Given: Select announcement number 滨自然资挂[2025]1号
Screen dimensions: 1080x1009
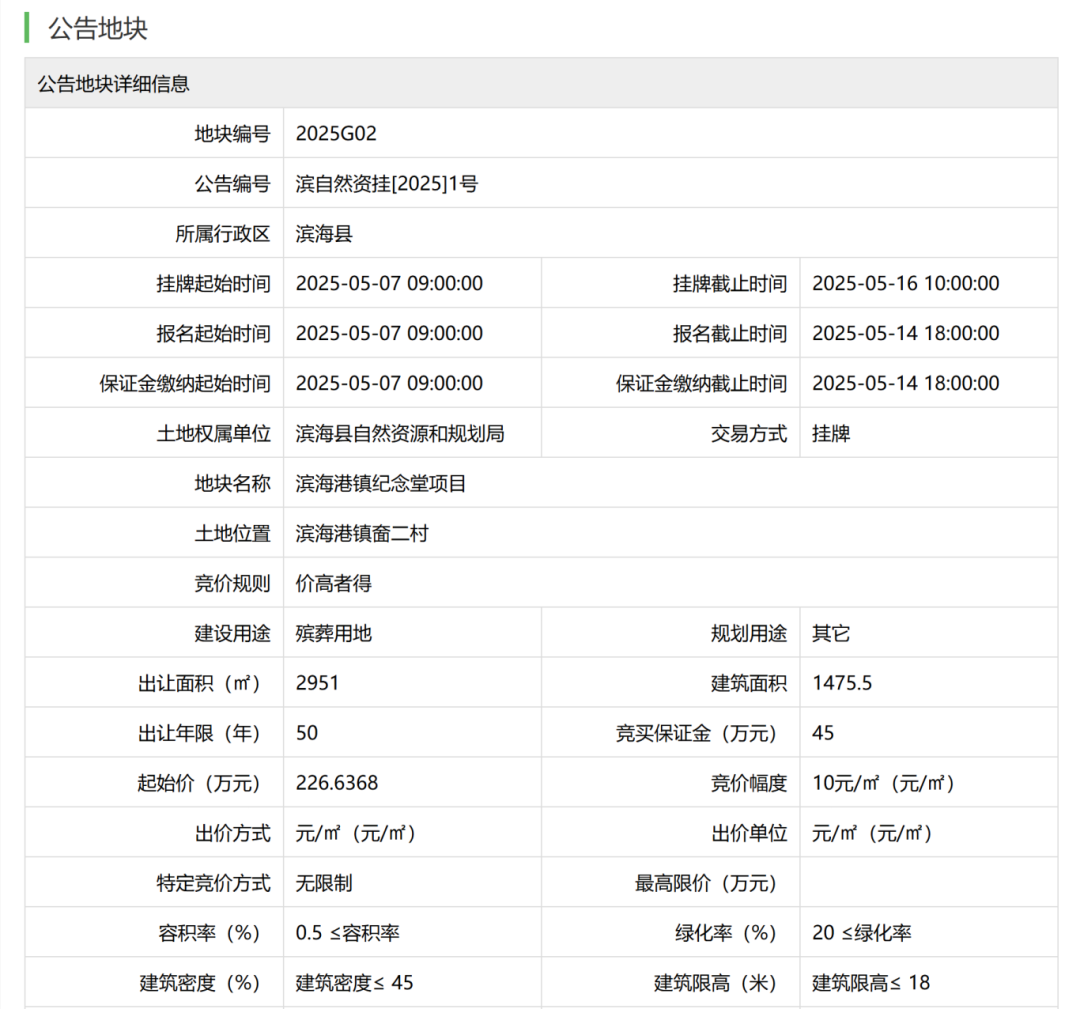Looking at the screenshot, I should [386, 184].
